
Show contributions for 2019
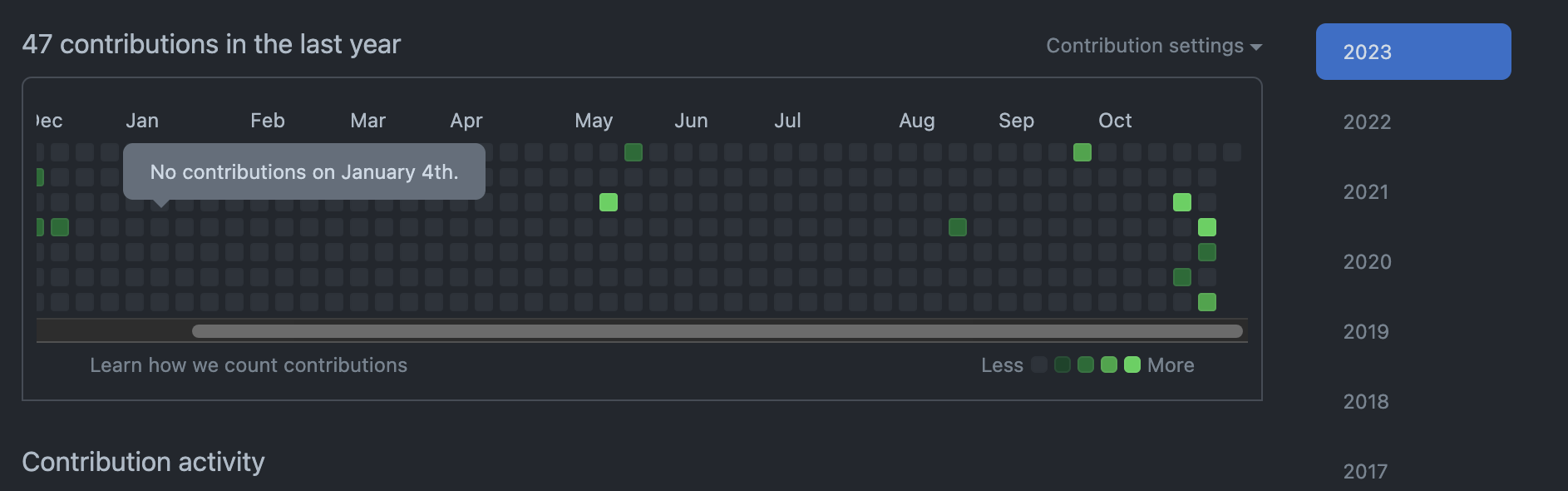tap(1366, 332)
